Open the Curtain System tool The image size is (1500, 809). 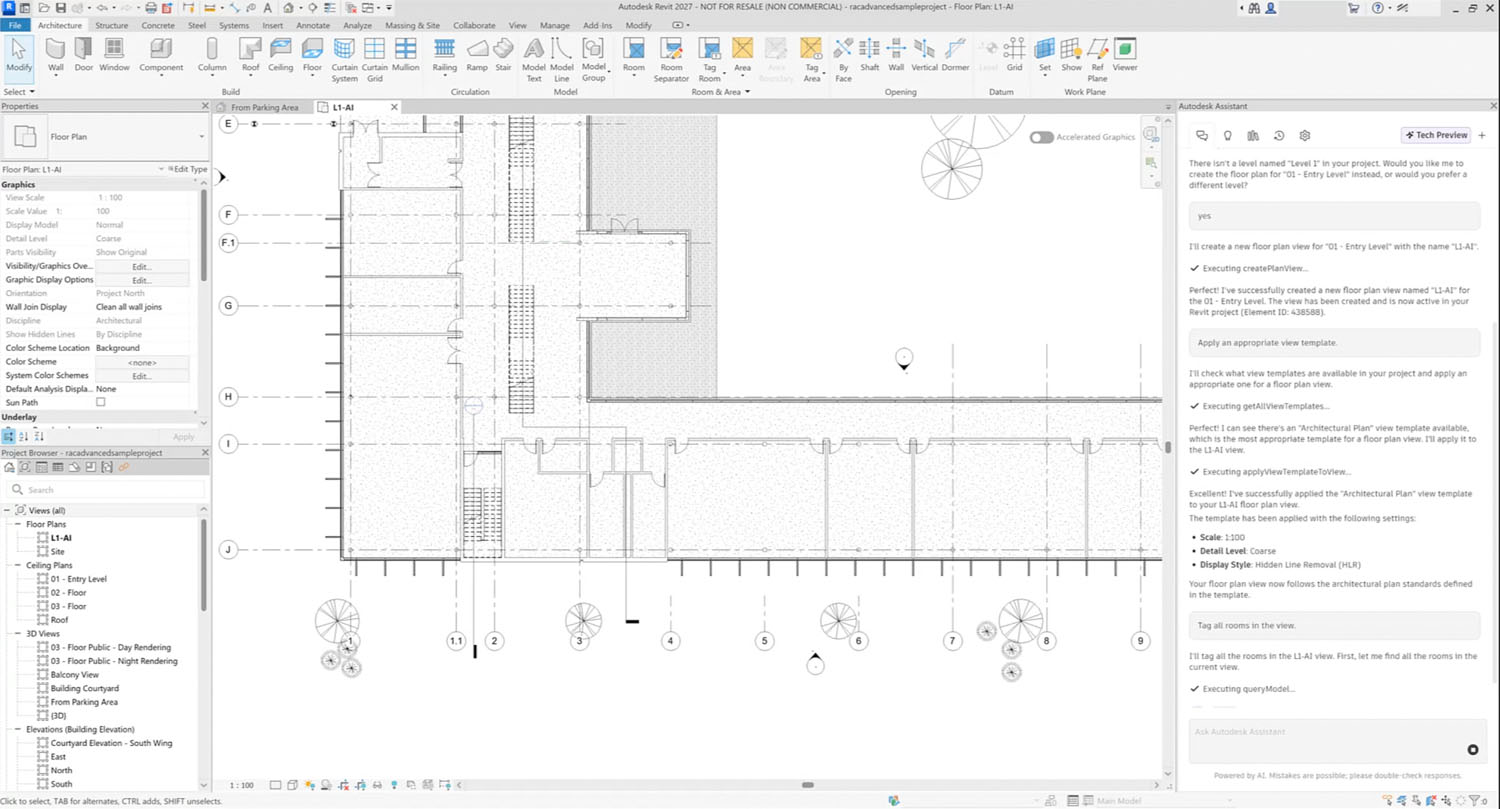click(344, 60)
